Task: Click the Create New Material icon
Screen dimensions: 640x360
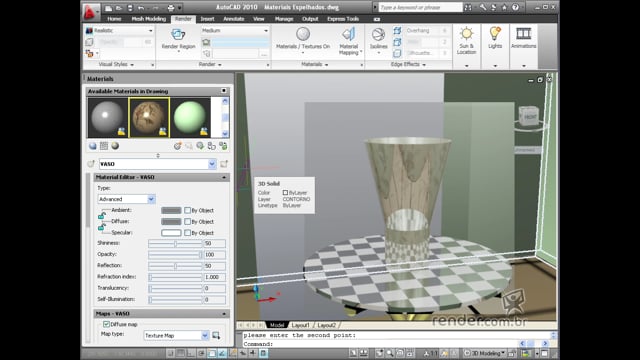Action: [x=178, y=146]
